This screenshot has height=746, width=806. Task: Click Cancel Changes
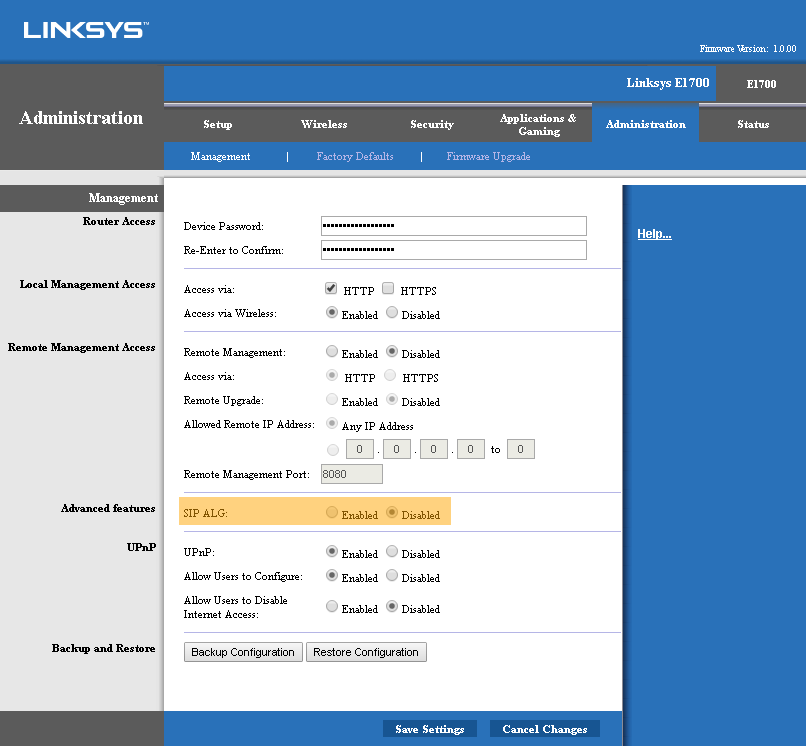(545, 729)
